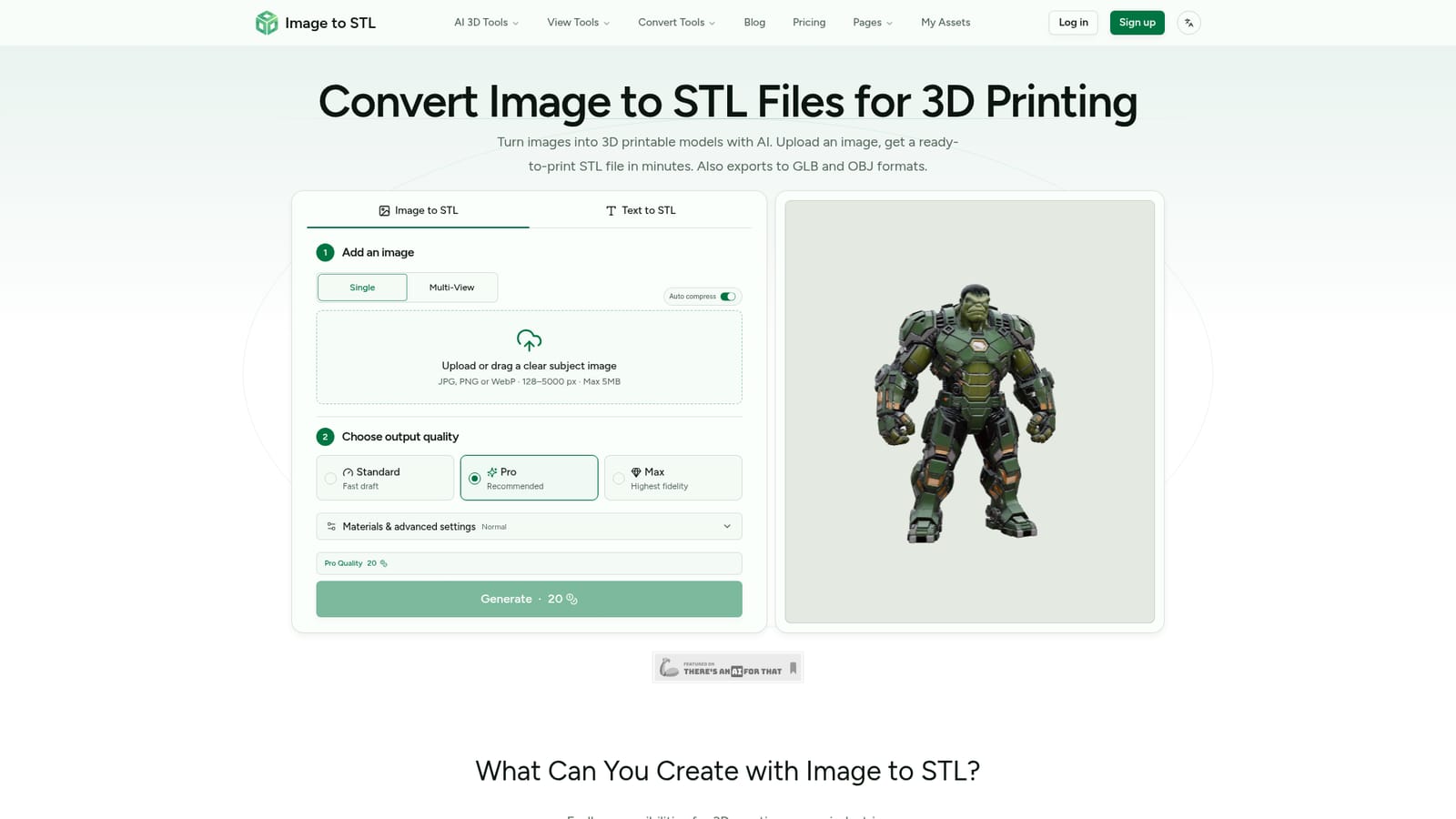Select the Standard quality radio button
1456x819 pixels.
tap(330, 479)
